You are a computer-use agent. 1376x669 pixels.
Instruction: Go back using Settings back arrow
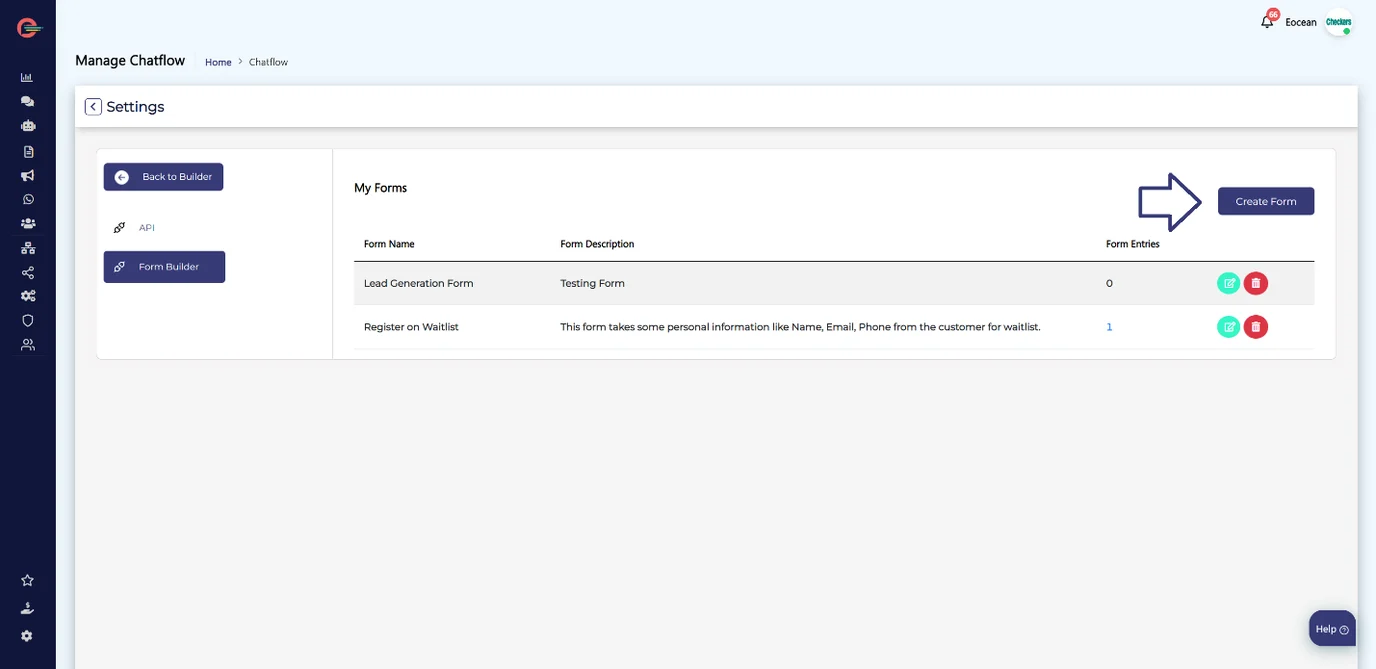(93, 107)
